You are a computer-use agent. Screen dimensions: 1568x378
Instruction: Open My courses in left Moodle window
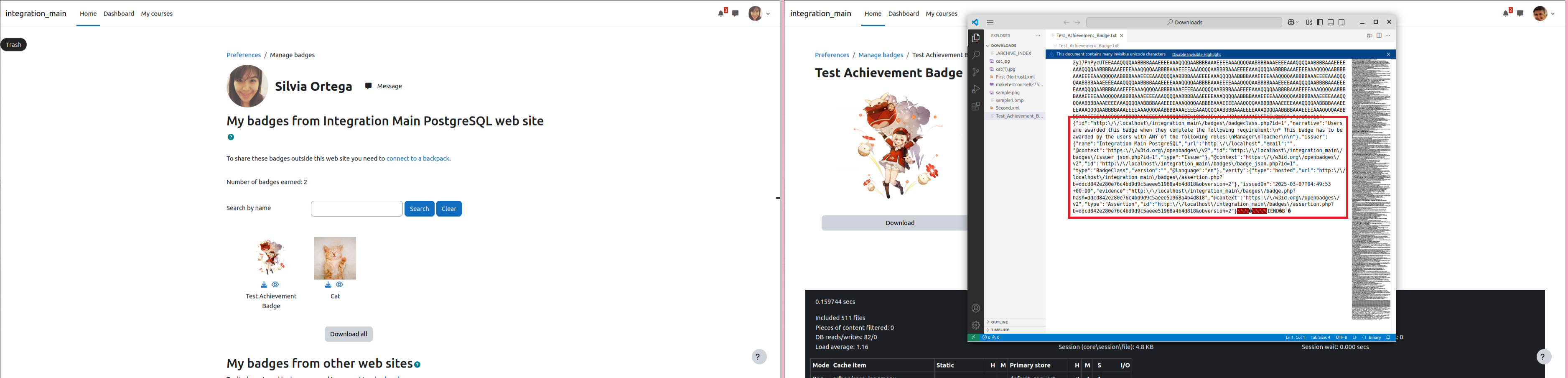pos(157,13)
